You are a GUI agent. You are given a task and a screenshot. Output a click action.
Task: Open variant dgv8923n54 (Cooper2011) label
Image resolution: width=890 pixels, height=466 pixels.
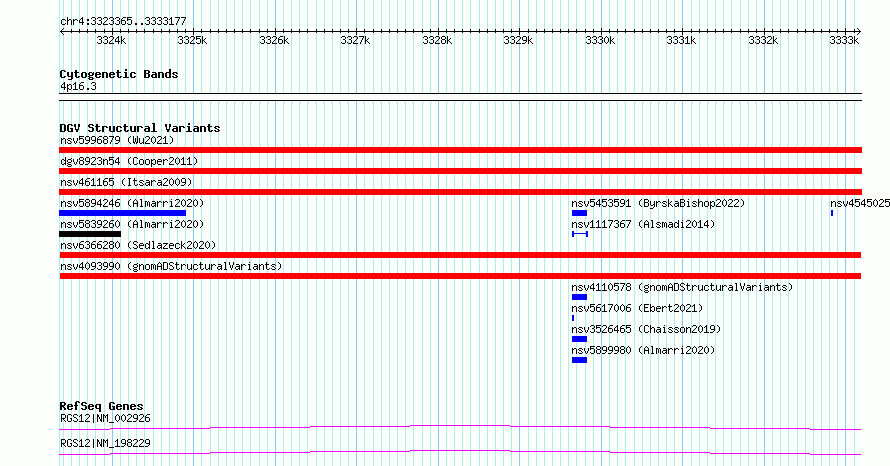coord(129,161)
